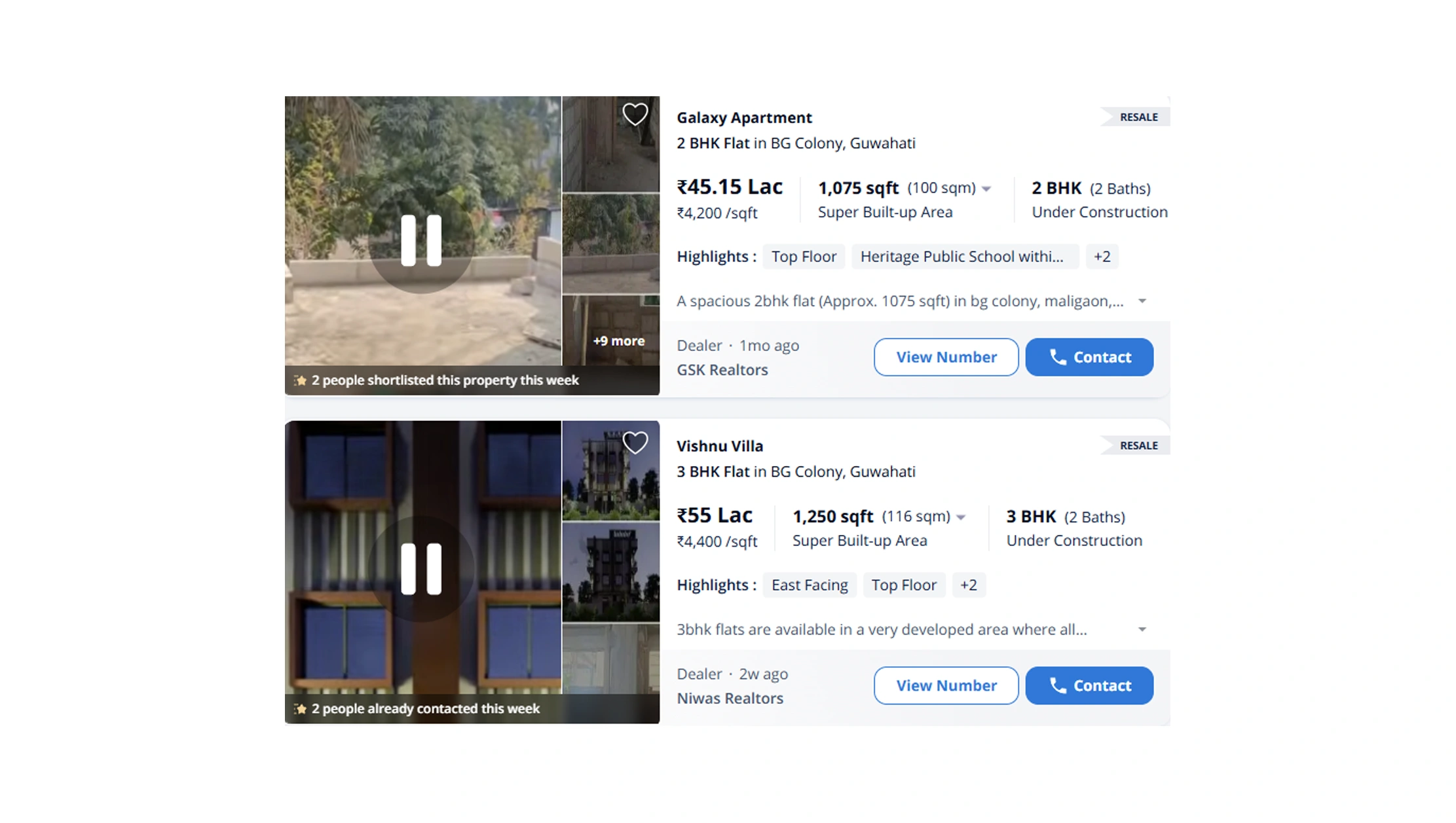
Task: Expand 1,075 sqft area unit dropdown
Action: pyautogui.click(x=986, y=189)
